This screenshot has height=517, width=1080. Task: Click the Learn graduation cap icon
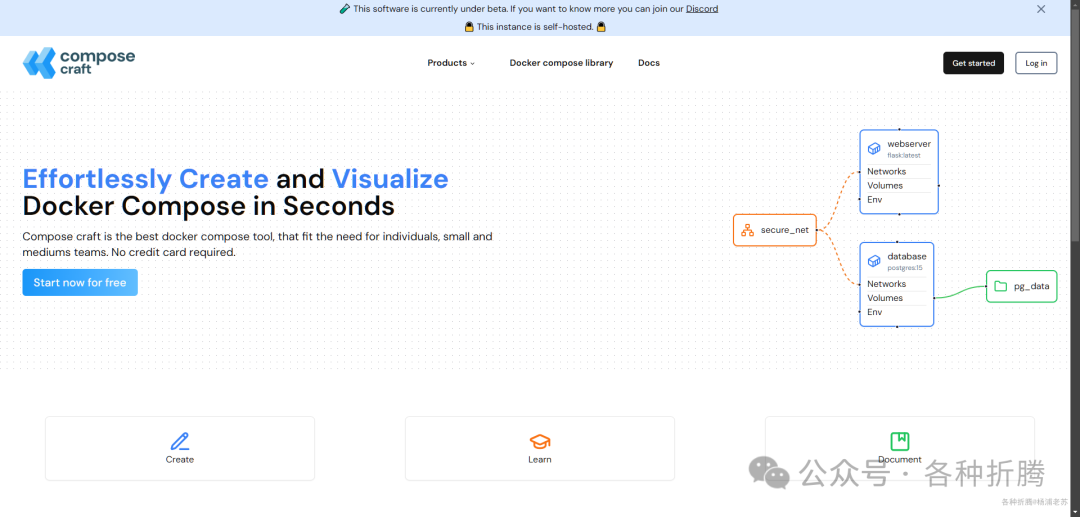[540, 441]
